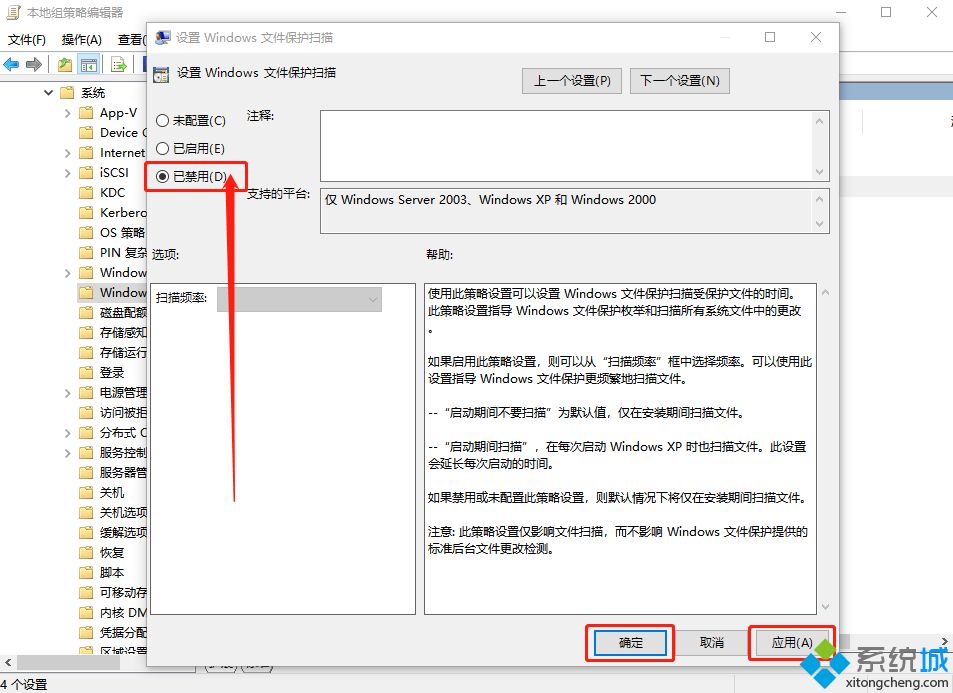Toggle the console tree pane icon

(x=89, y=64)
